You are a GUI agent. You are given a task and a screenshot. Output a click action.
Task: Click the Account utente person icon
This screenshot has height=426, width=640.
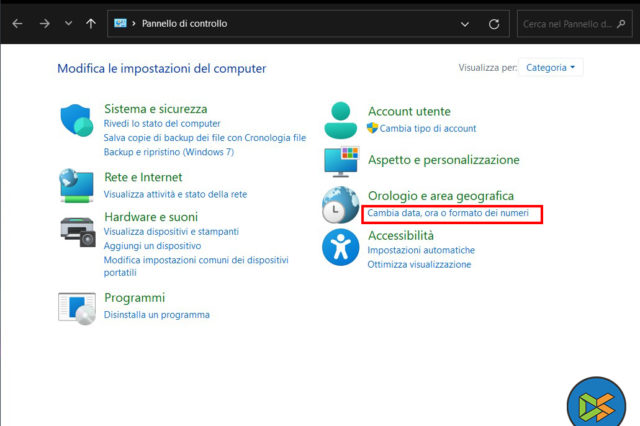pos(340,120)
